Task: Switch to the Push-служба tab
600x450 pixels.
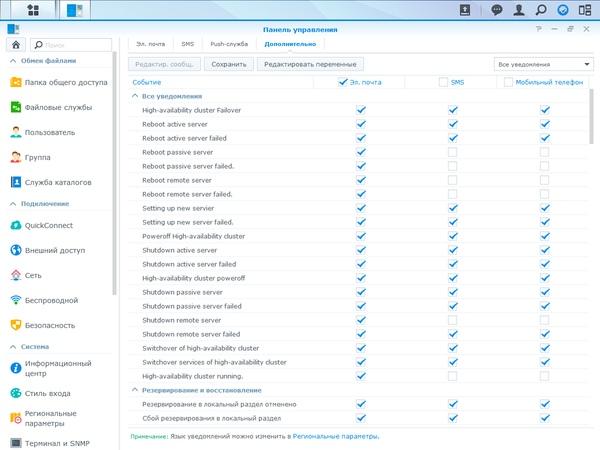Action: click(x=229, y=44)
